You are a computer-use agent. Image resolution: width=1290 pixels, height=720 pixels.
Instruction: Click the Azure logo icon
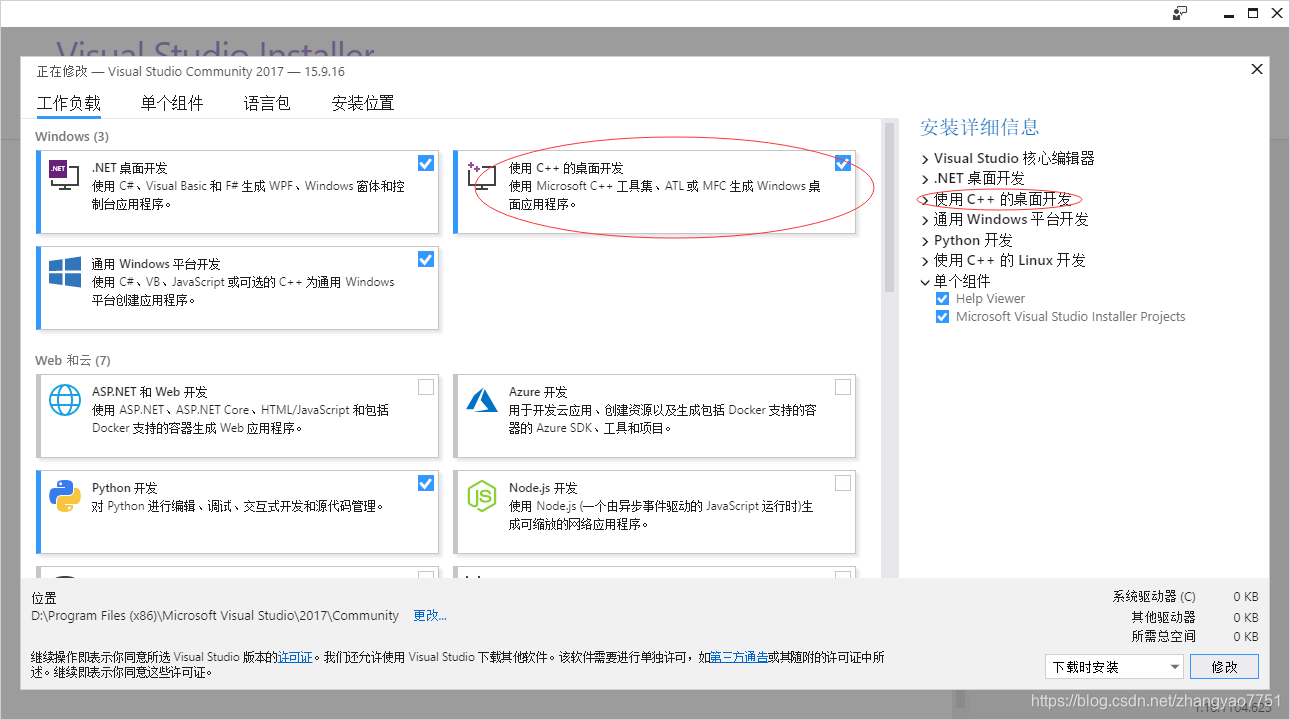tap(481, 400)
